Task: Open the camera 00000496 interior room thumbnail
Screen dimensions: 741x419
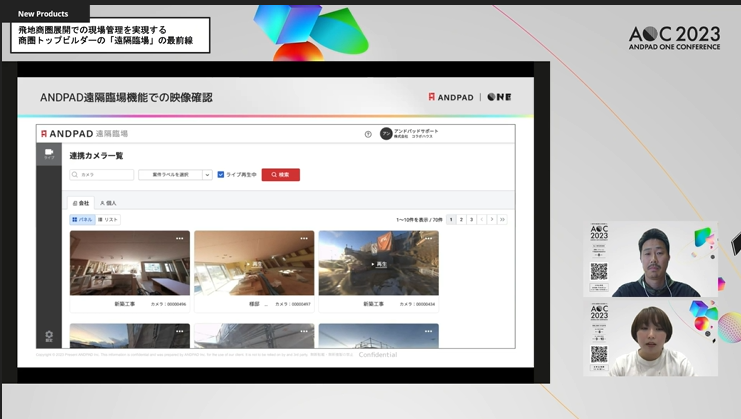Action: (130, 263)
